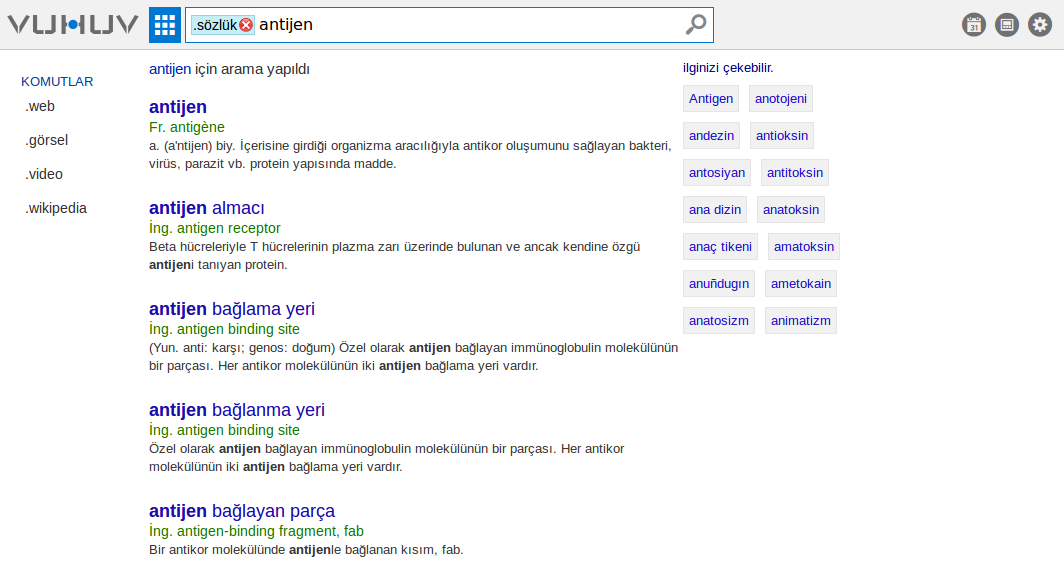
Task: Click inside the antijen search field
Action: 468,25
